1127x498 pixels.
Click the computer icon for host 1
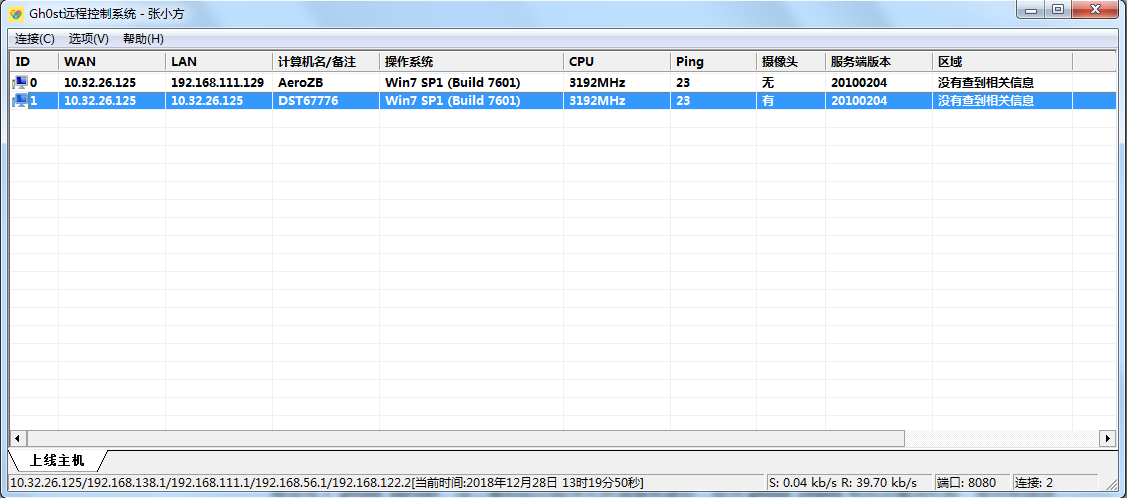(x=20, y=101)
